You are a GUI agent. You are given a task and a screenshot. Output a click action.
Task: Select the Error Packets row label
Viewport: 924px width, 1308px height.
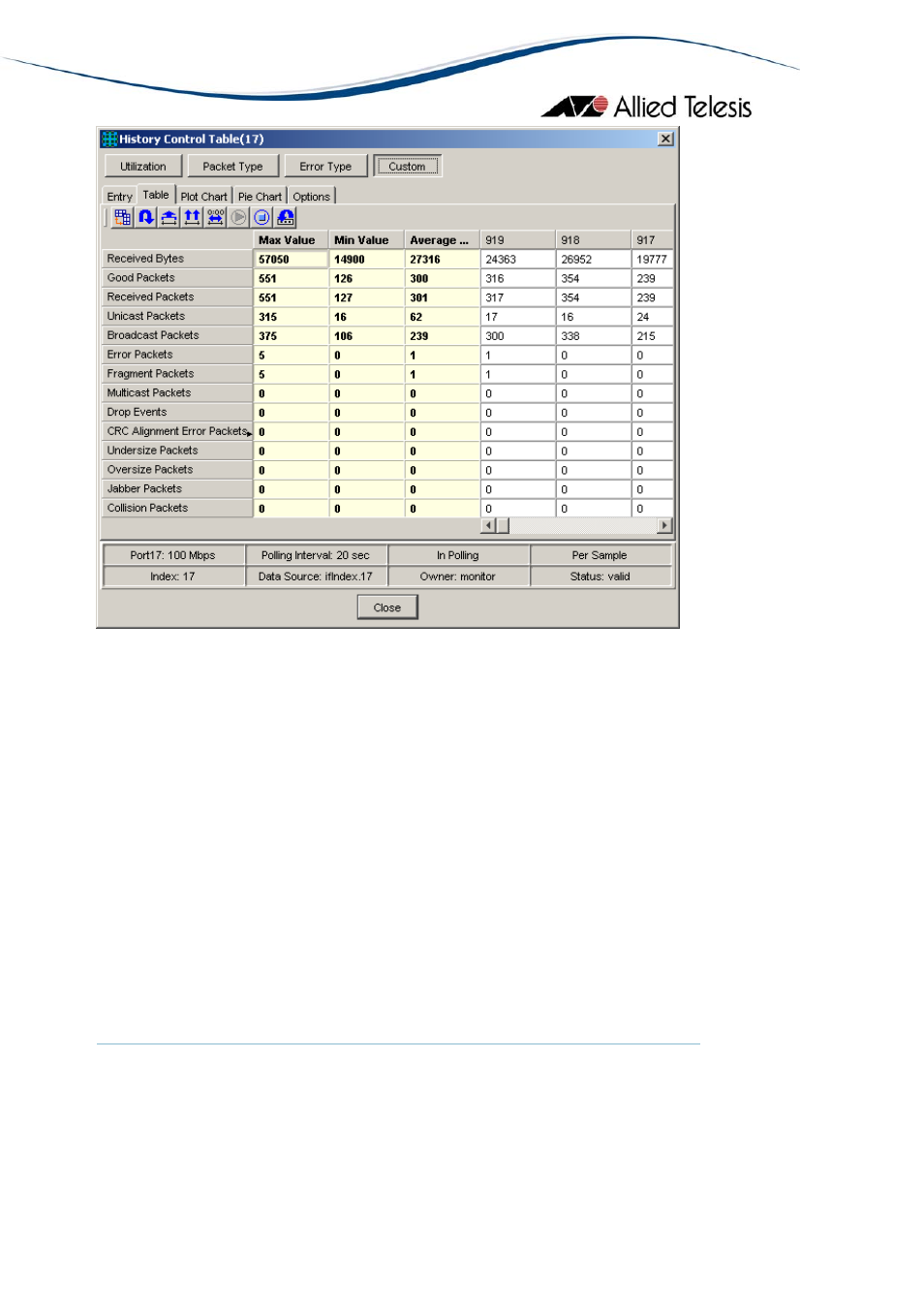pyautogui.click(x=177, y=355)
